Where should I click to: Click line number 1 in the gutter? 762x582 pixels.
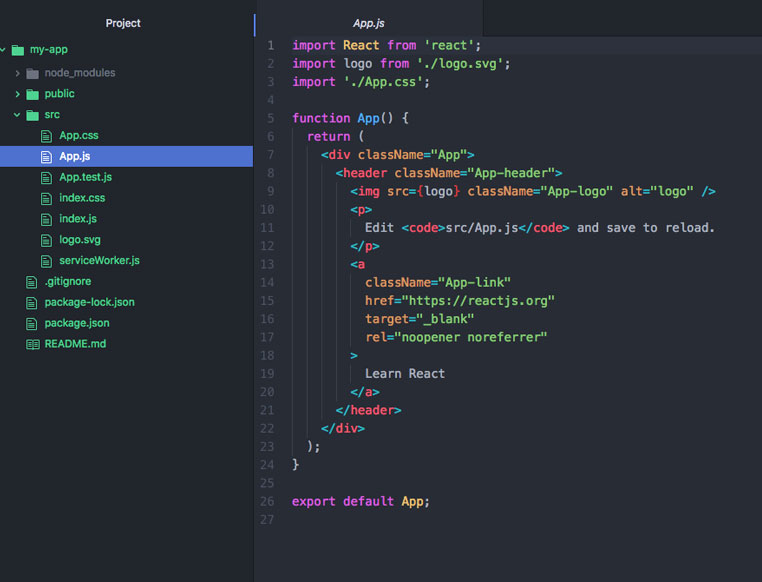[x=271, y=46]
